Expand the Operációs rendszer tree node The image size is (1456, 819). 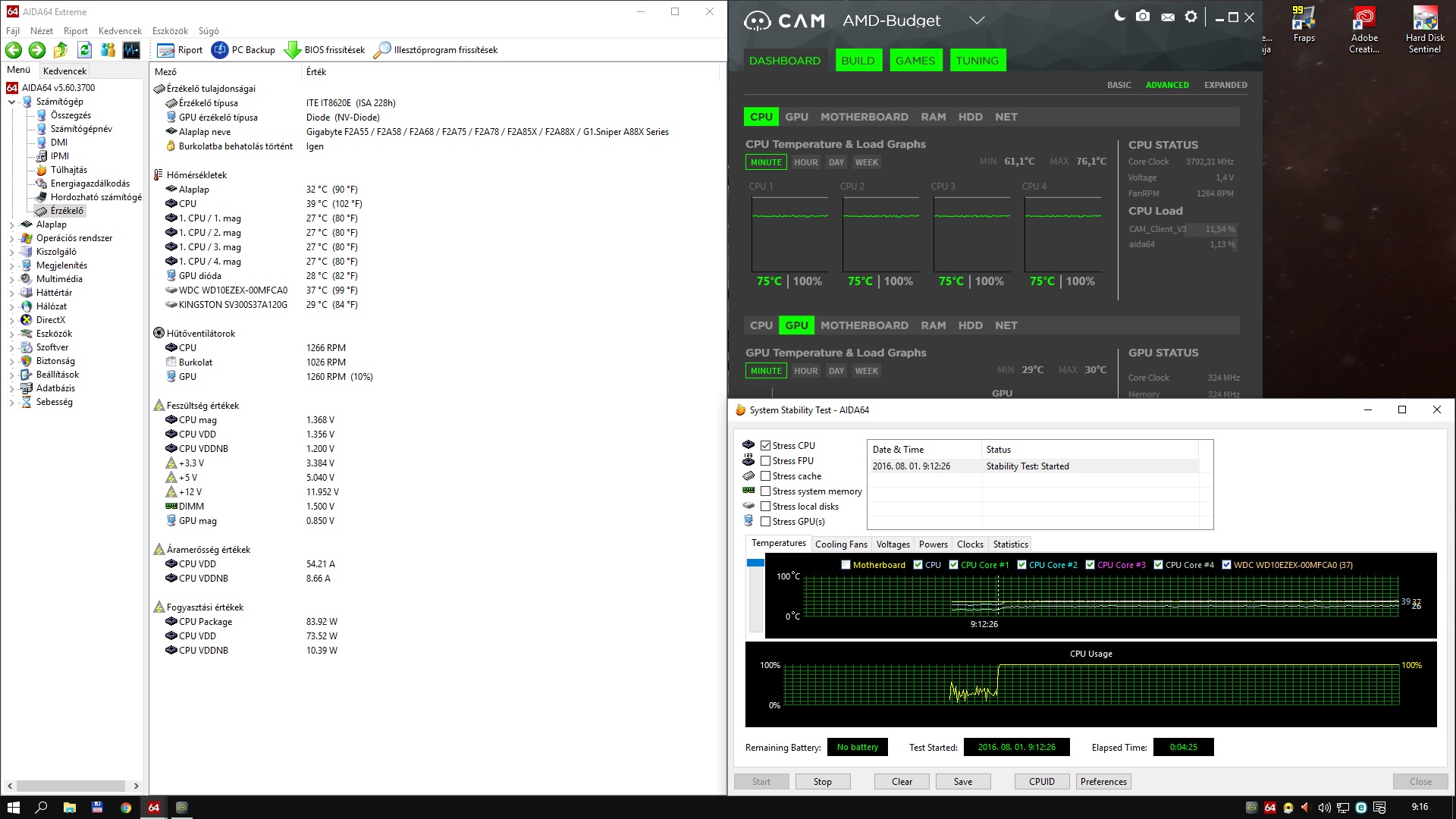[11, 238]
